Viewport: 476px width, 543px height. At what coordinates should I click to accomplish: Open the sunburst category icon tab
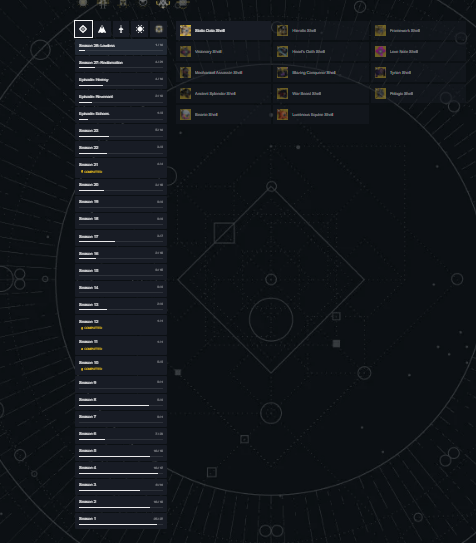(140, 29)
